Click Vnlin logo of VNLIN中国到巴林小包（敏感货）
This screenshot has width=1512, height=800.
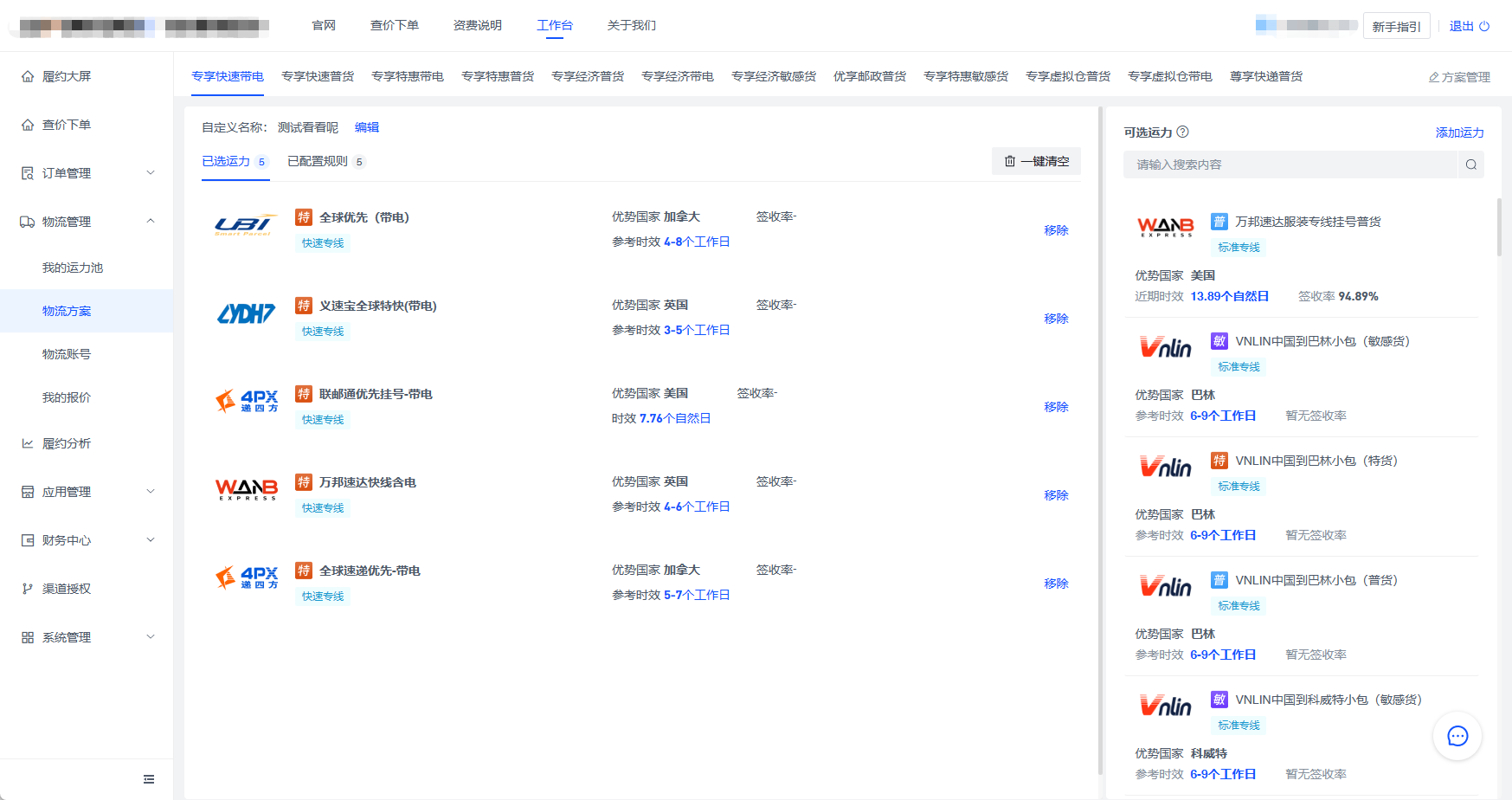coord(1165,347)
